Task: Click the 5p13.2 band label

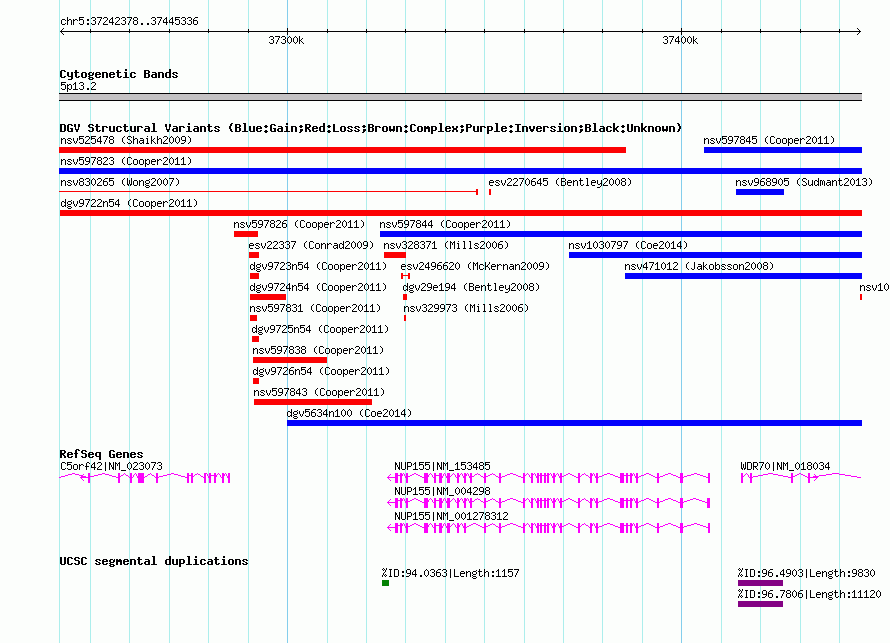Action: [78, 86]
